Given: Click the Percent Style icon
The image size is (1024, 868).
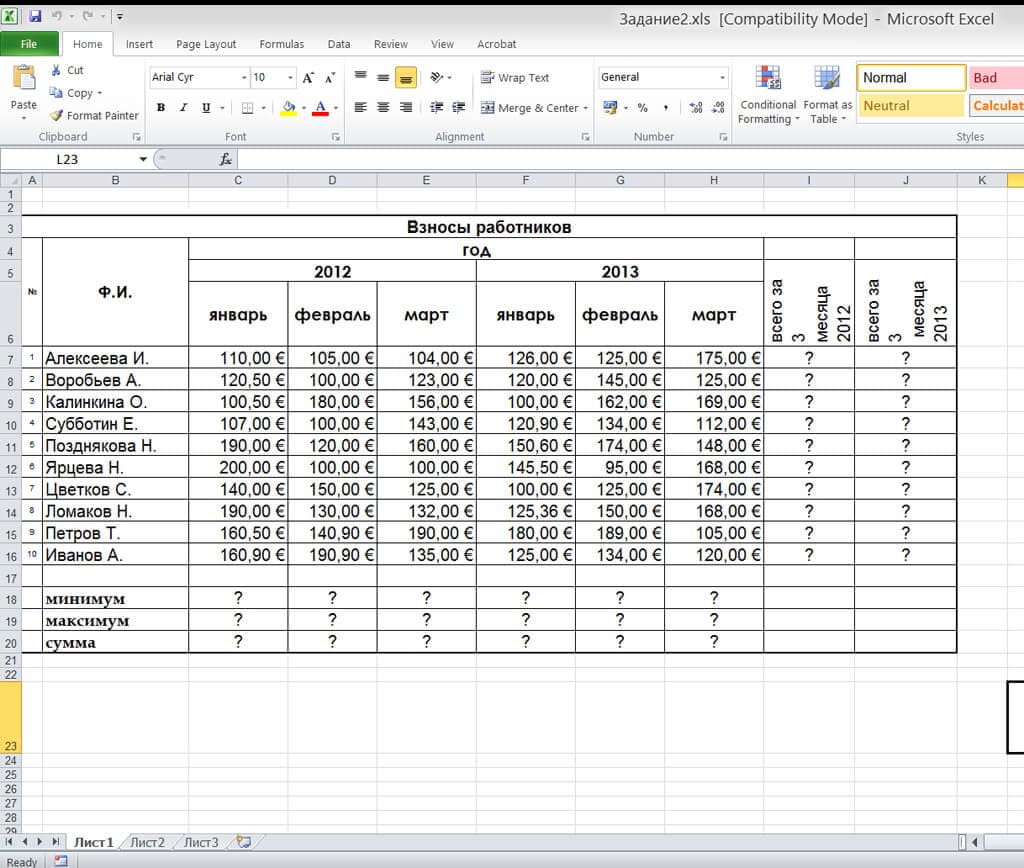Looking at the screenshot, I should click(642, 108).
